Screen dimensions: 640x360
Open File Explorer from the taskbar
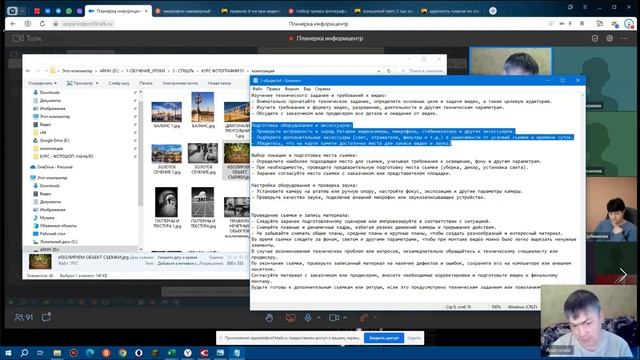[57, 353]
